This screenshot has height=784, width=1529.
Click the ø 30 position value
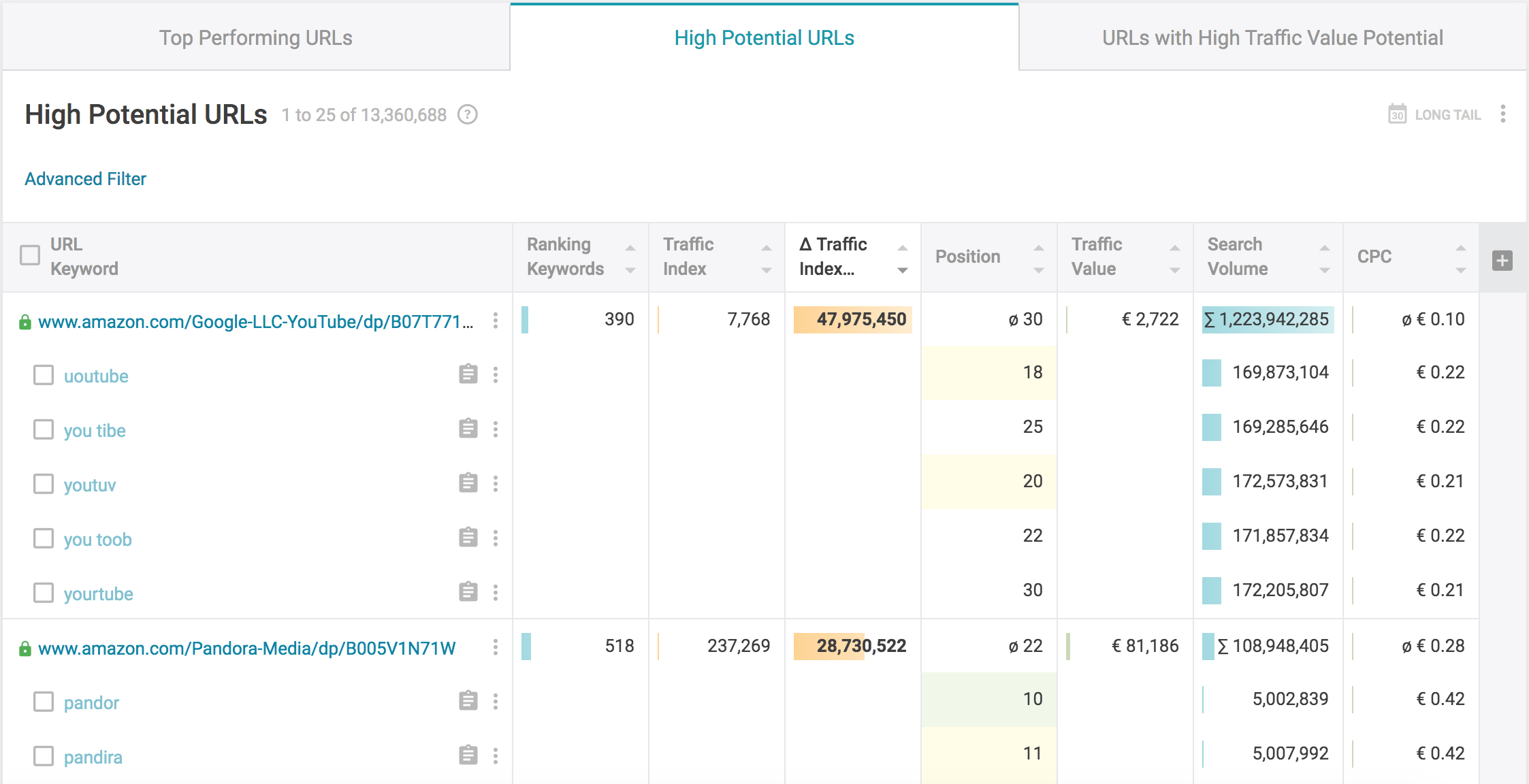coord(1025,319)
